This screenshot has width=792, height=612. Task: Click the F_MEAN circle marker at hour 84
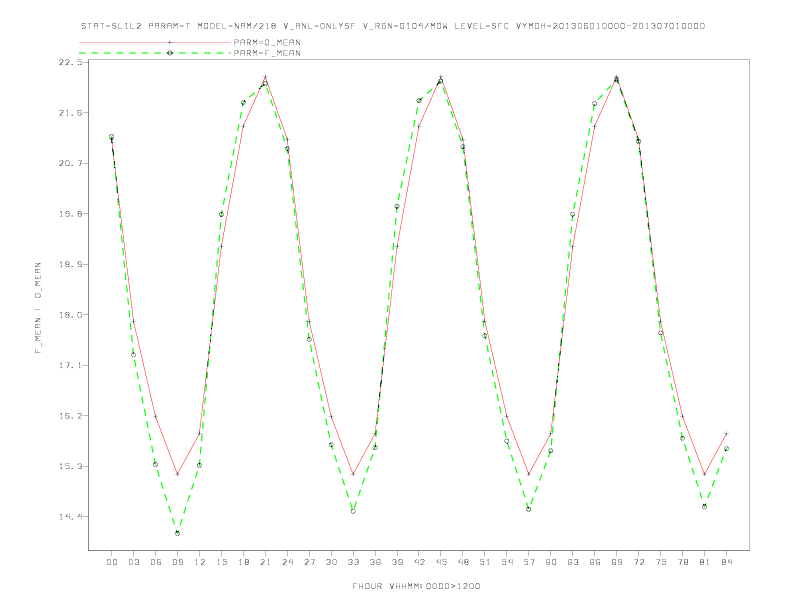click(726, 448)
